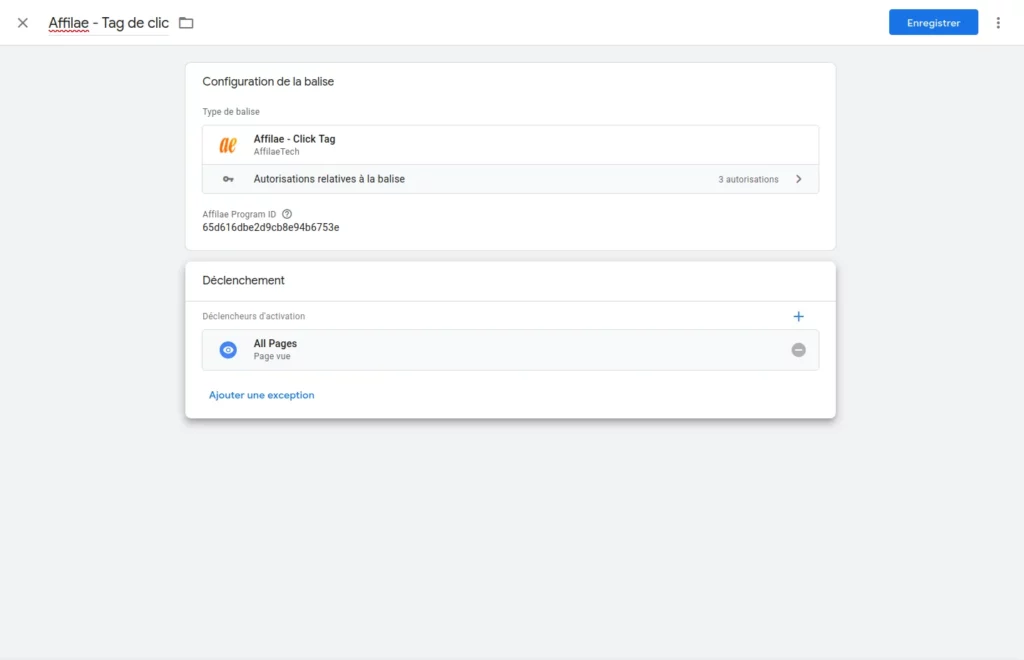Remove All Pages trigger with the minus icon

point(798,350)
